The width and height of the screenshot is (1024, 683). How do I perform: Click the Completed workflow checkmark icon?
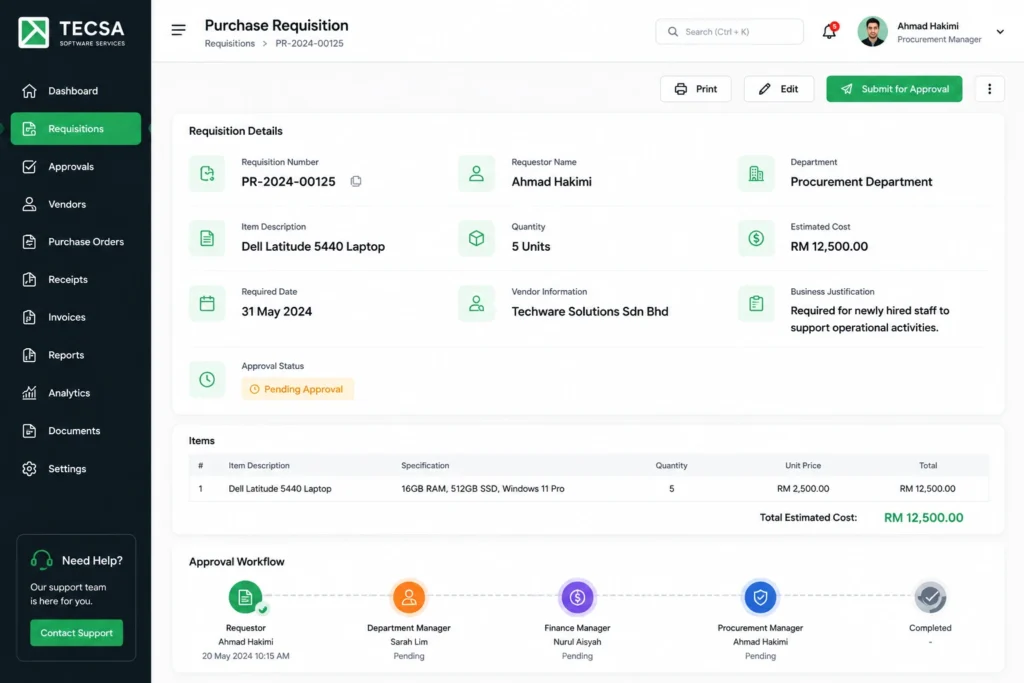coord(930,597)
